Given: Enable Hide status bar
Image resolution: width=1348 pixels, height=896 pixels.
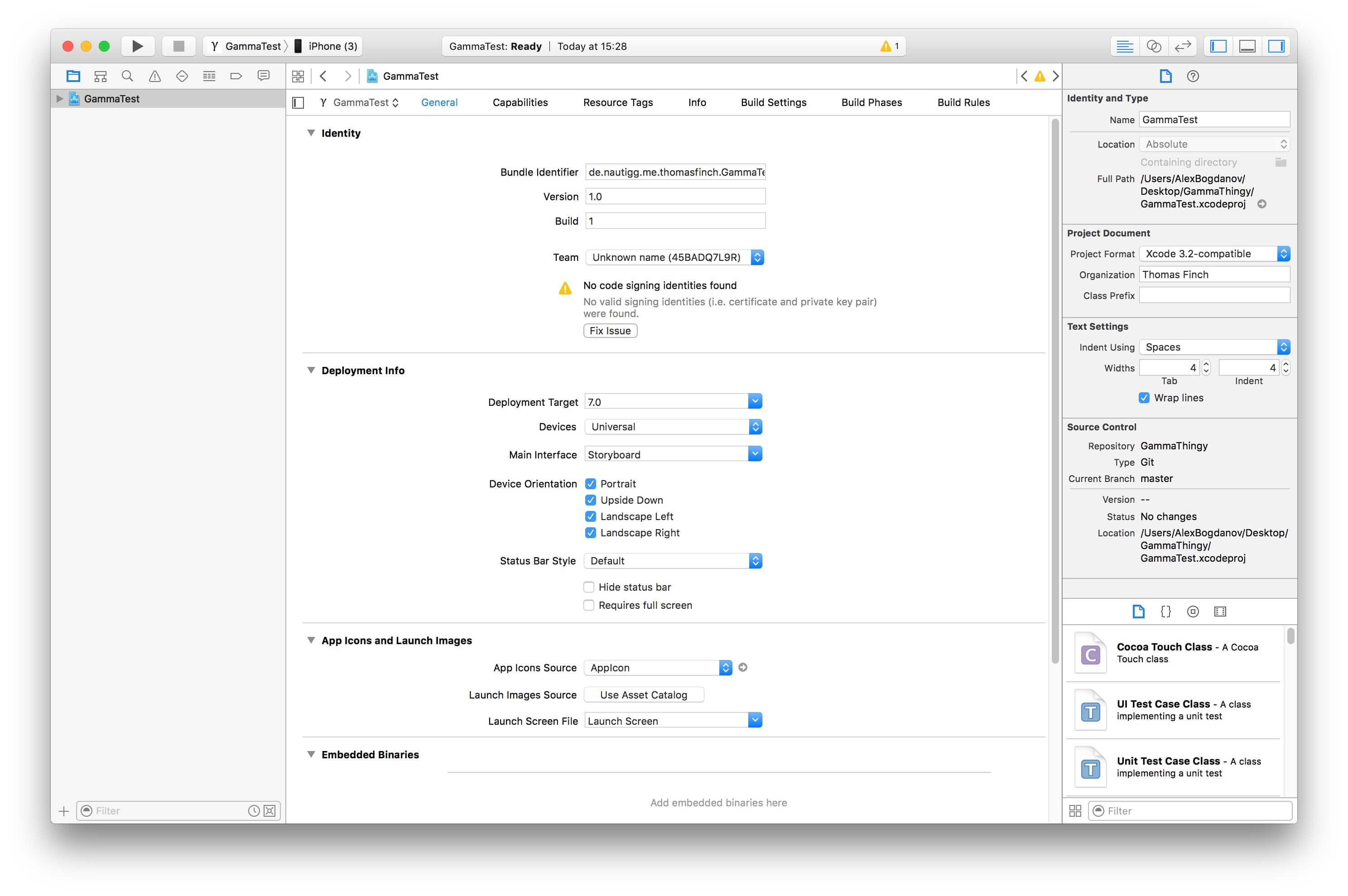Looking at the screenshot, I should 588,587.
